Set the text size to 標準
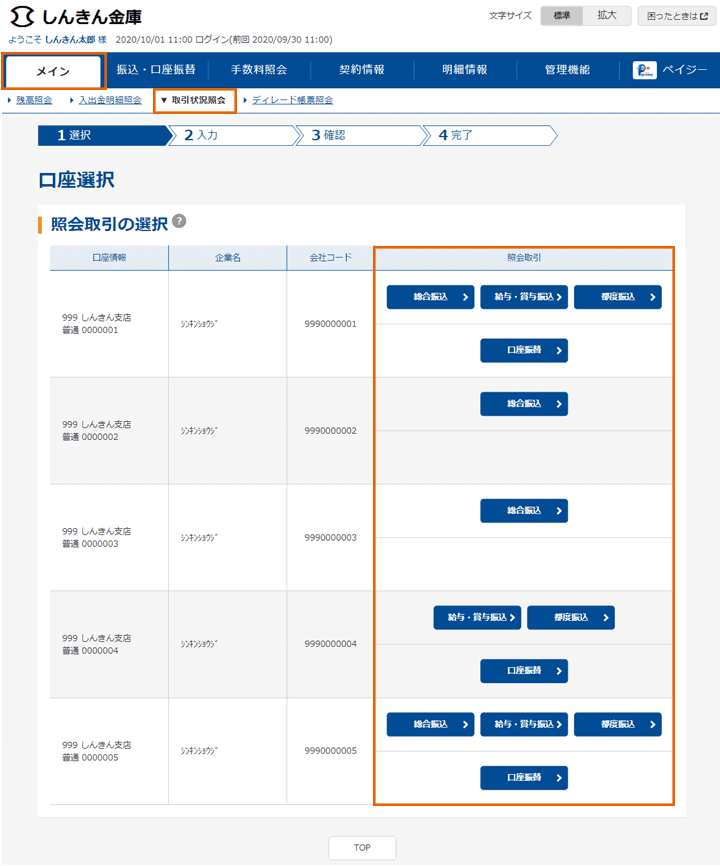Image resolution: width=720 pixels, height=866 pixels. click(x=562, y=16)
